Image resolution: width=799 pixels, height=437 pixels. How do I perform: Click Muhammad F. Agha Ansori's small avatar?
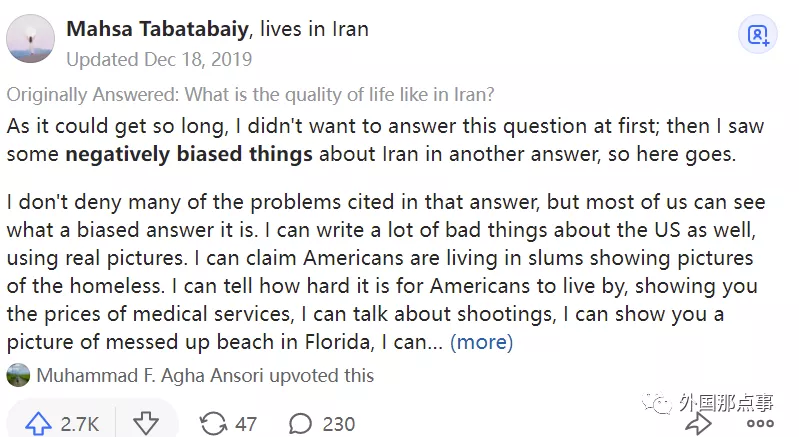(x=18, y=376)
